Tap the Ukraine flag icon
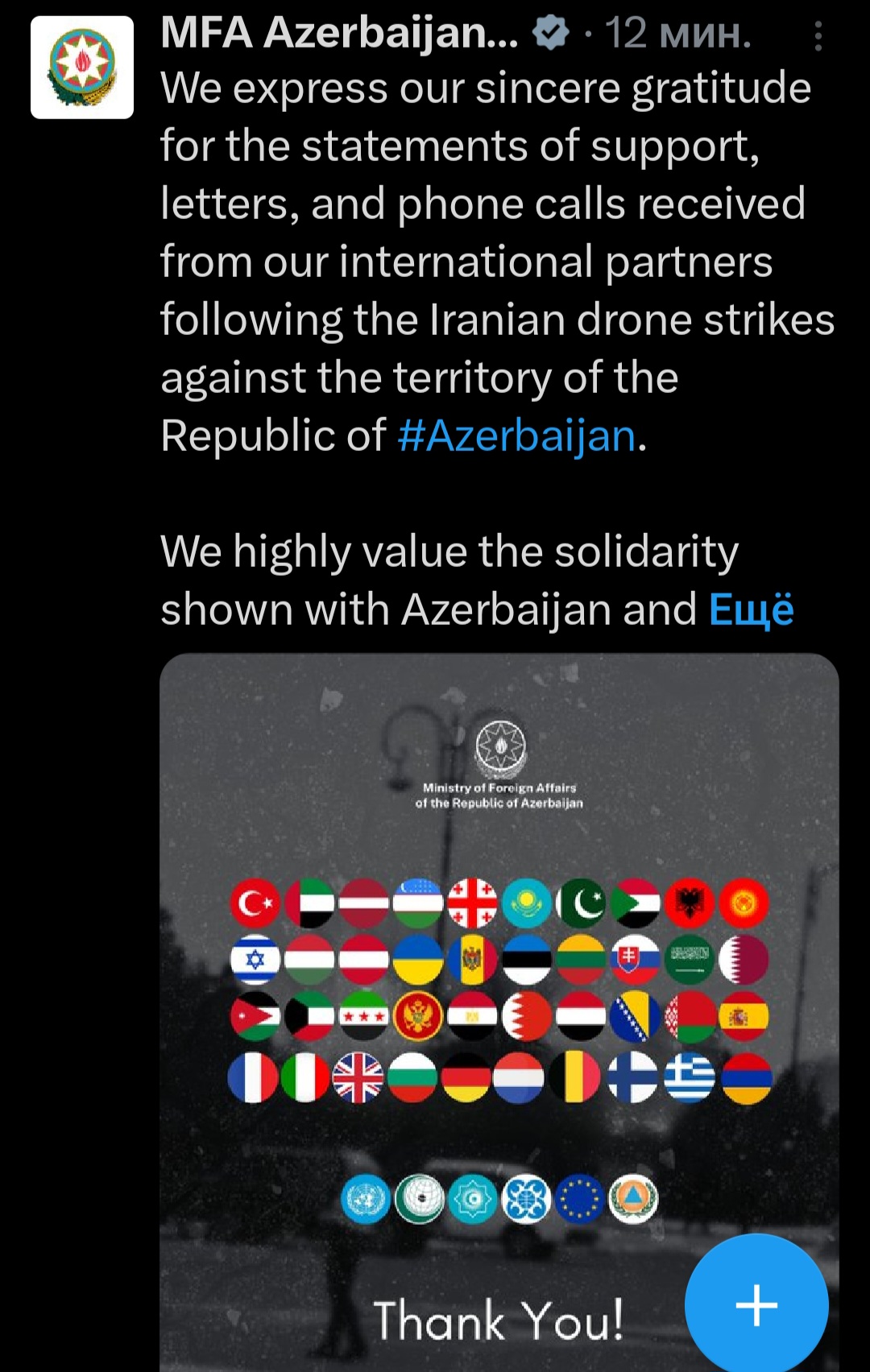Image resolution: width=870 pixels, height=1372 pixels. (x=418, y=960)
